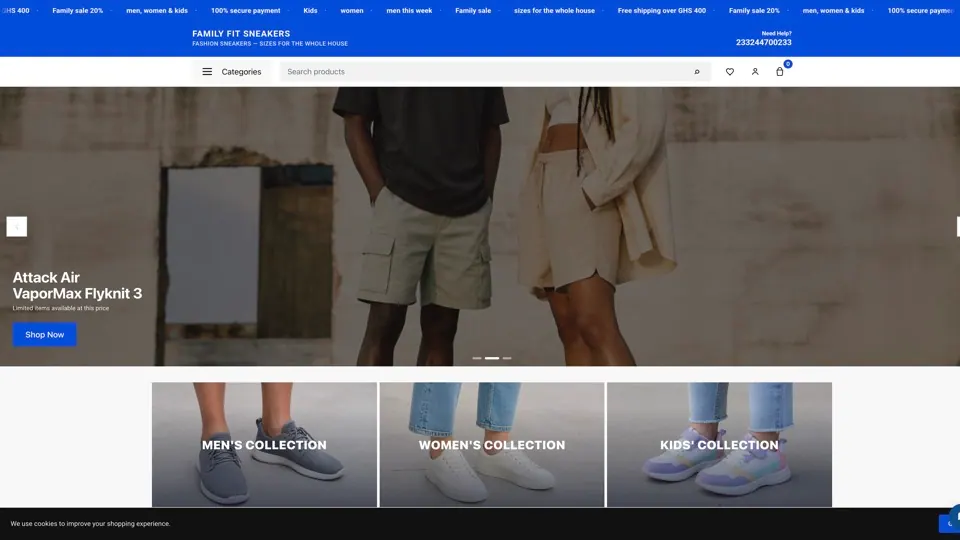Image resolution: width=960 pixels, height=540 pixels.
Task: Open the user account icon
Action: [x=755, y=72]
